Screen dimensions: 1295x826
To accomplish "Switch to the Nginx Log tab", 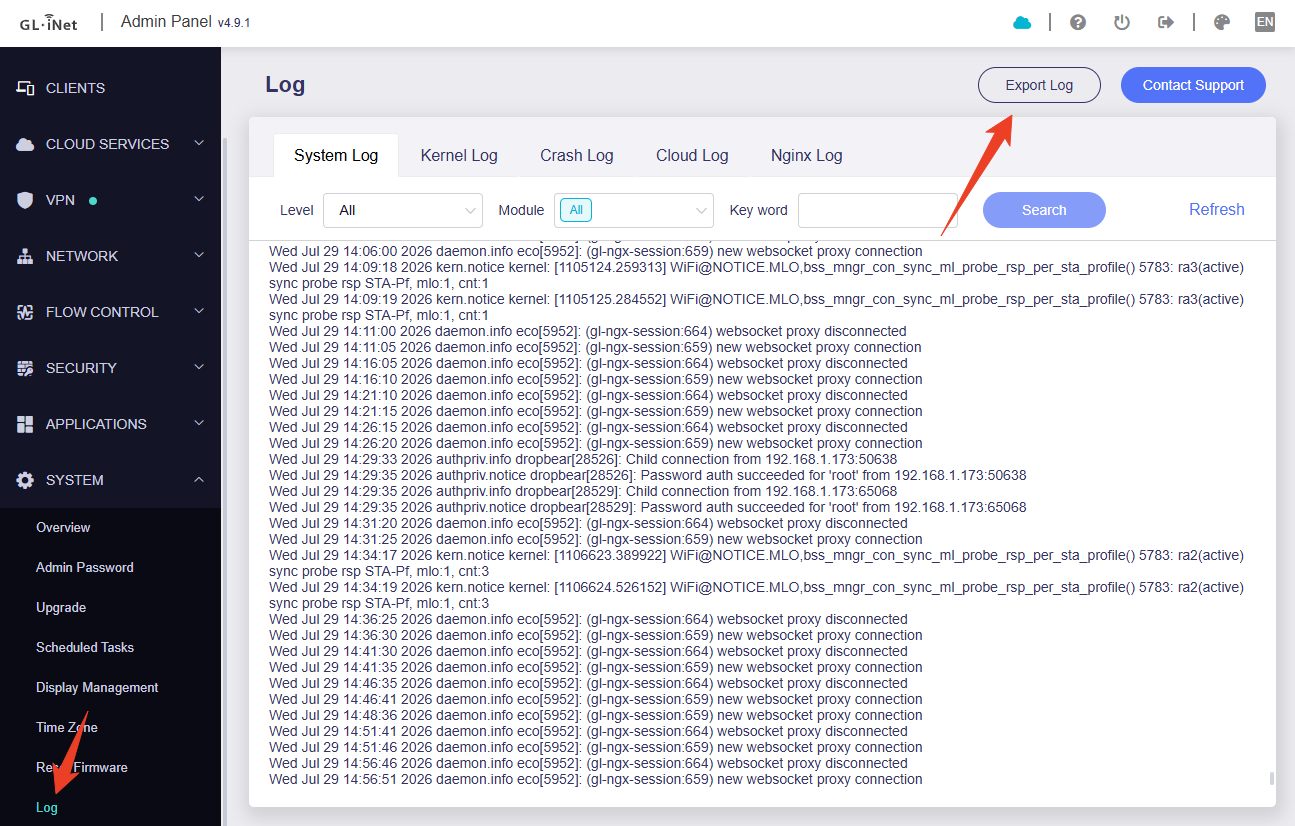I will [806, 155].
